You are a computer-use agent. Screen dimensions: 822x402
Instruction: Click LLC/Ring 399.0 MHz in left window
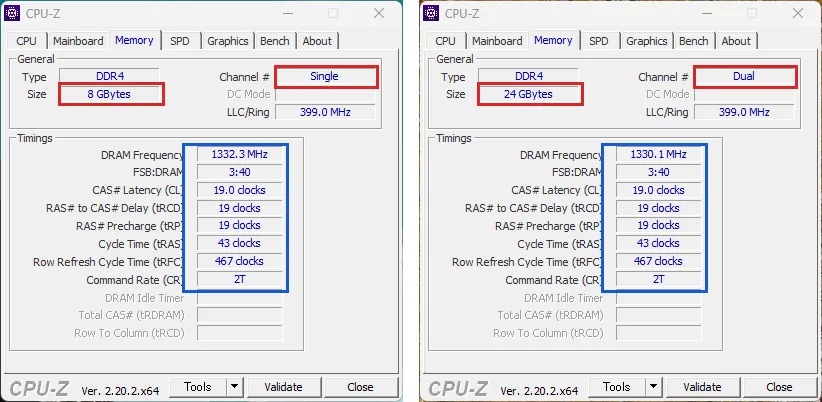point(325,112)
